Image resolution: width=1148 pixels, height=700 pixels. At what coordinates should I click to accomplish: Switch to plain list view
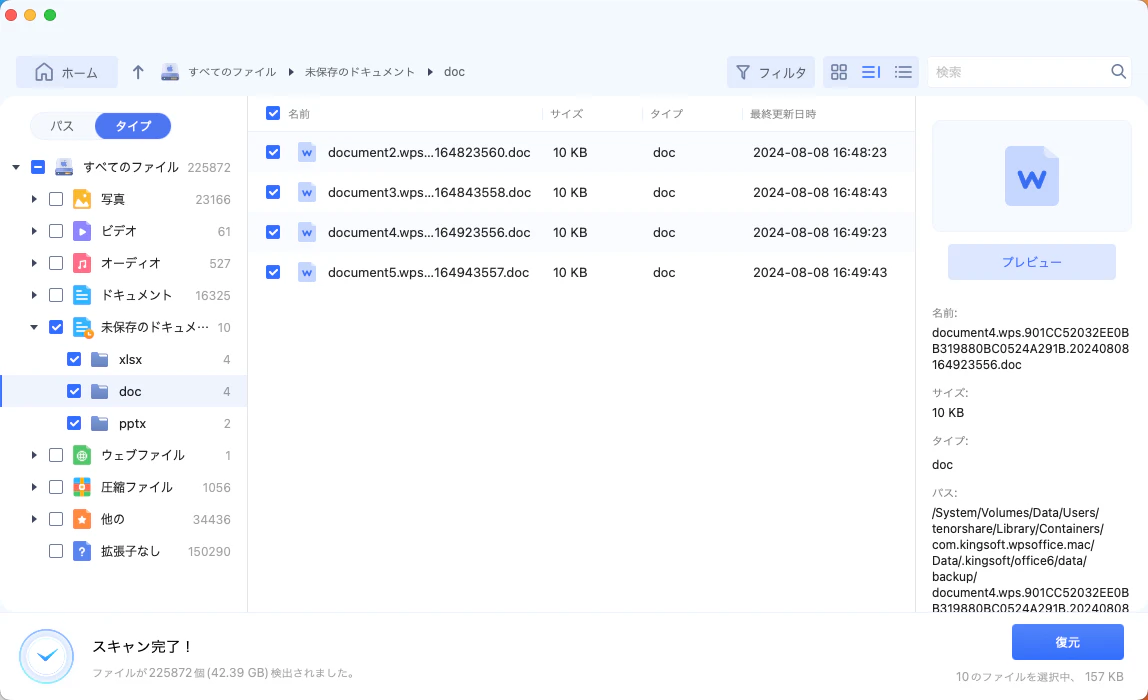(903, 72)
